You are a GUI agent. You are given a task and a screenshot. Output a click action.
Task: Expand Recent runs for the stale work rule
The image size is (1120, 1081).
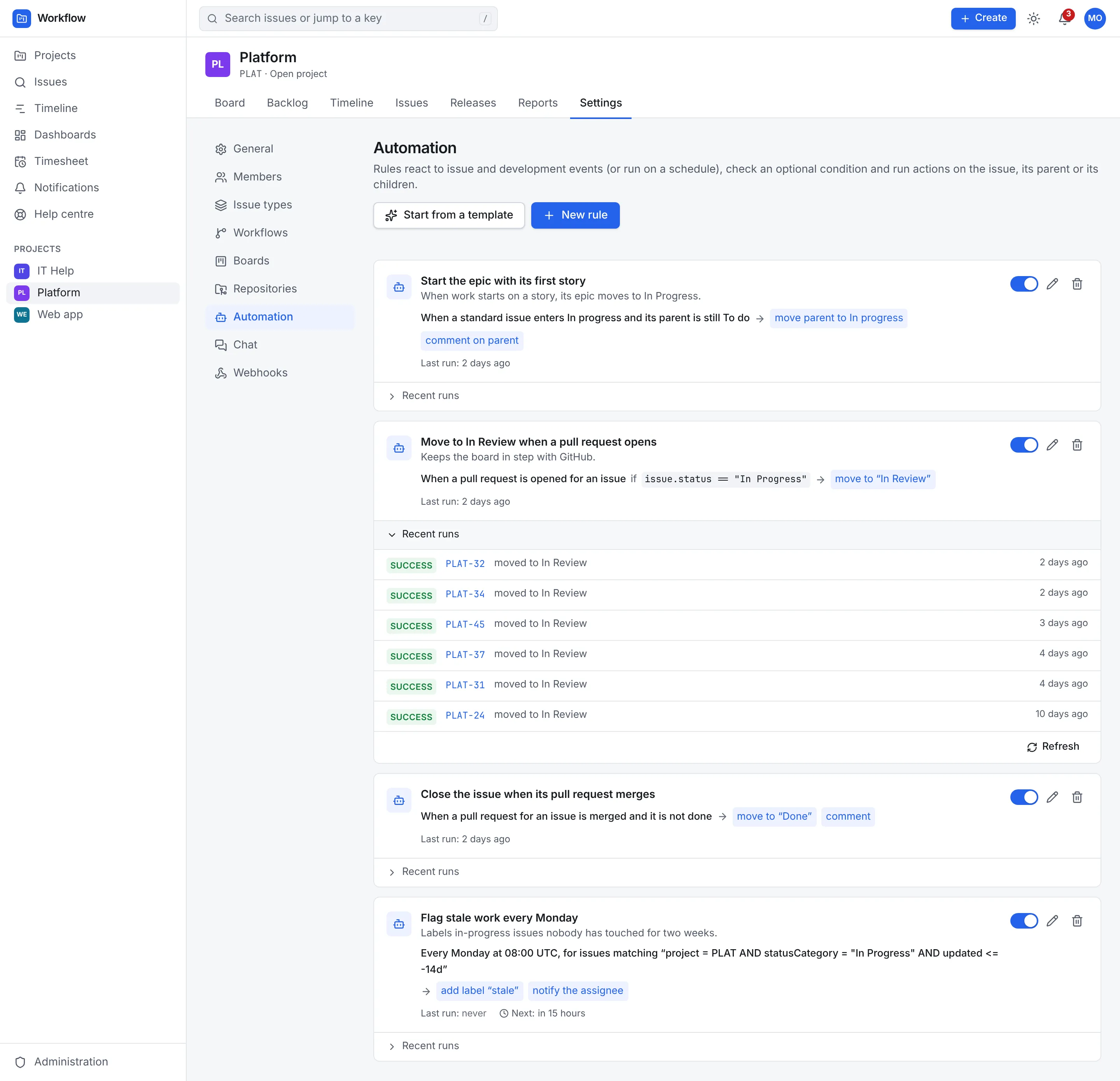737,1046
